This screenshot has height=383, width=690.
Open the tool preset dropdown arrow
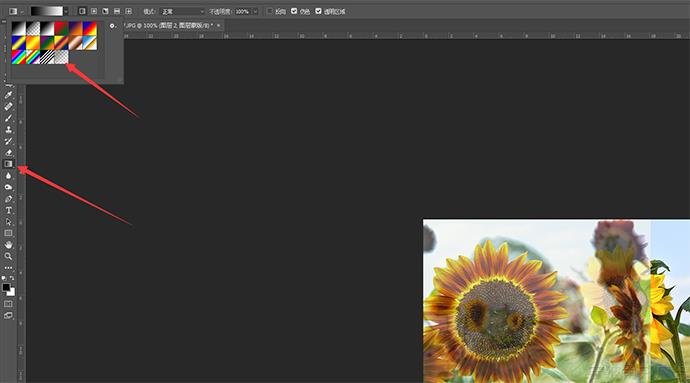tap(22, 11)
